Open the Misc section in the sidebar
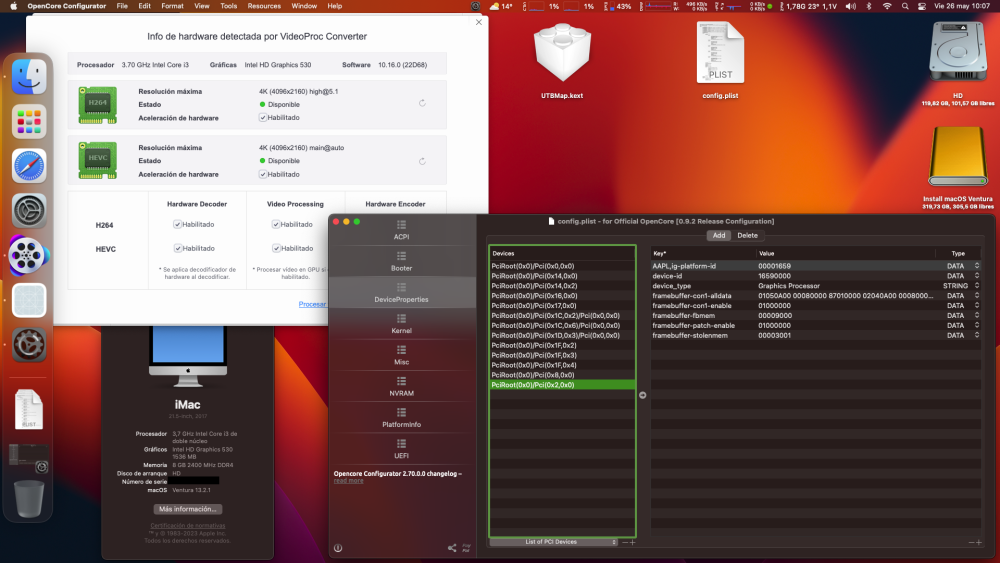Screen dimensions: 1000x563 tap(401, 355)
